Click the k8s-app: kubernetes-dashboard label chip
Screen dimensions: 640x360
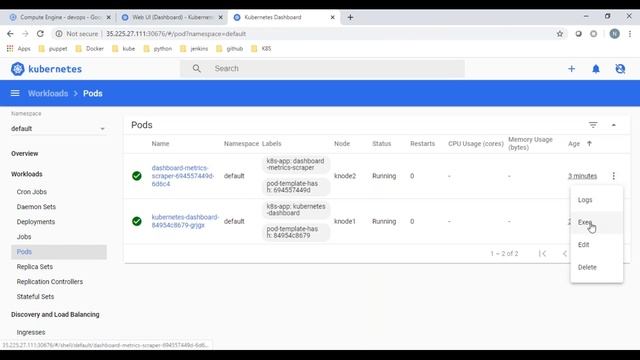click(x=296, y=209)
